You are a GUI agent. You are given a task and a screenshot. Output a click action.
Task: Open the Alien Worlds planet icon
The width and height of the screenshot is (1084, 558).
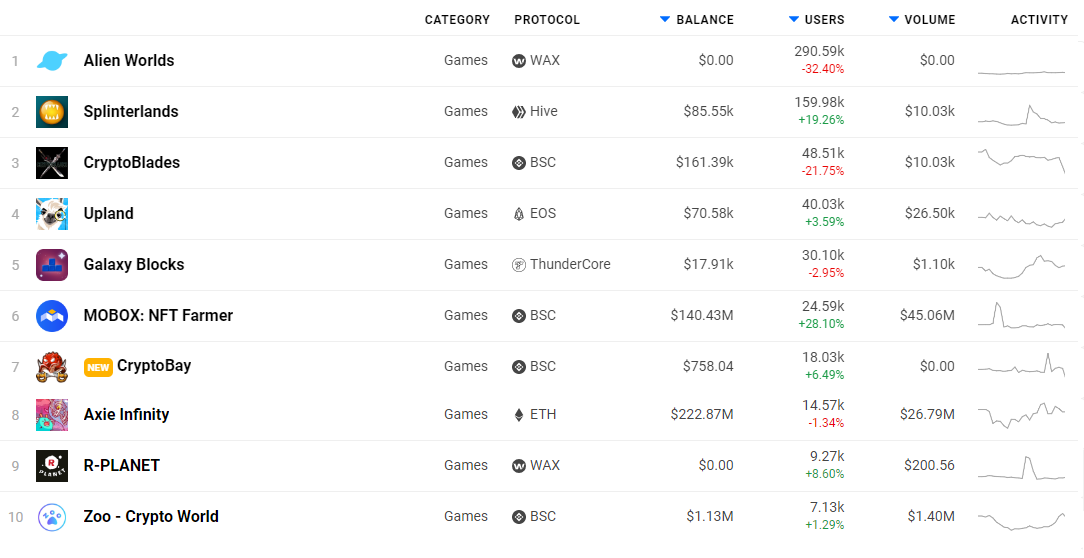tap(52, 61)
